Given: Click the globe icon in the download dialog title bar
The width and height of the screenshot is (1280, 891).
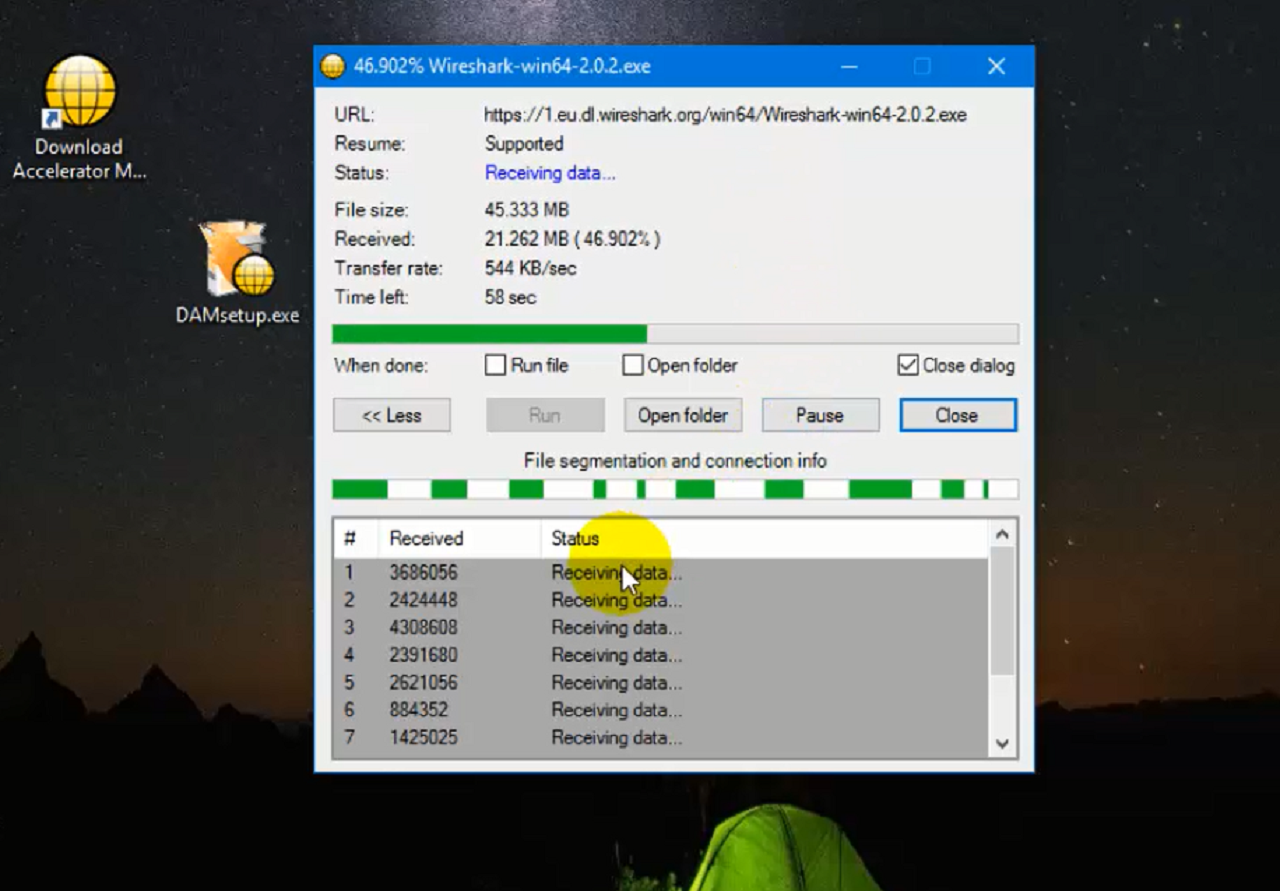Looking at the screenshot, I should (x=332, y=67).
